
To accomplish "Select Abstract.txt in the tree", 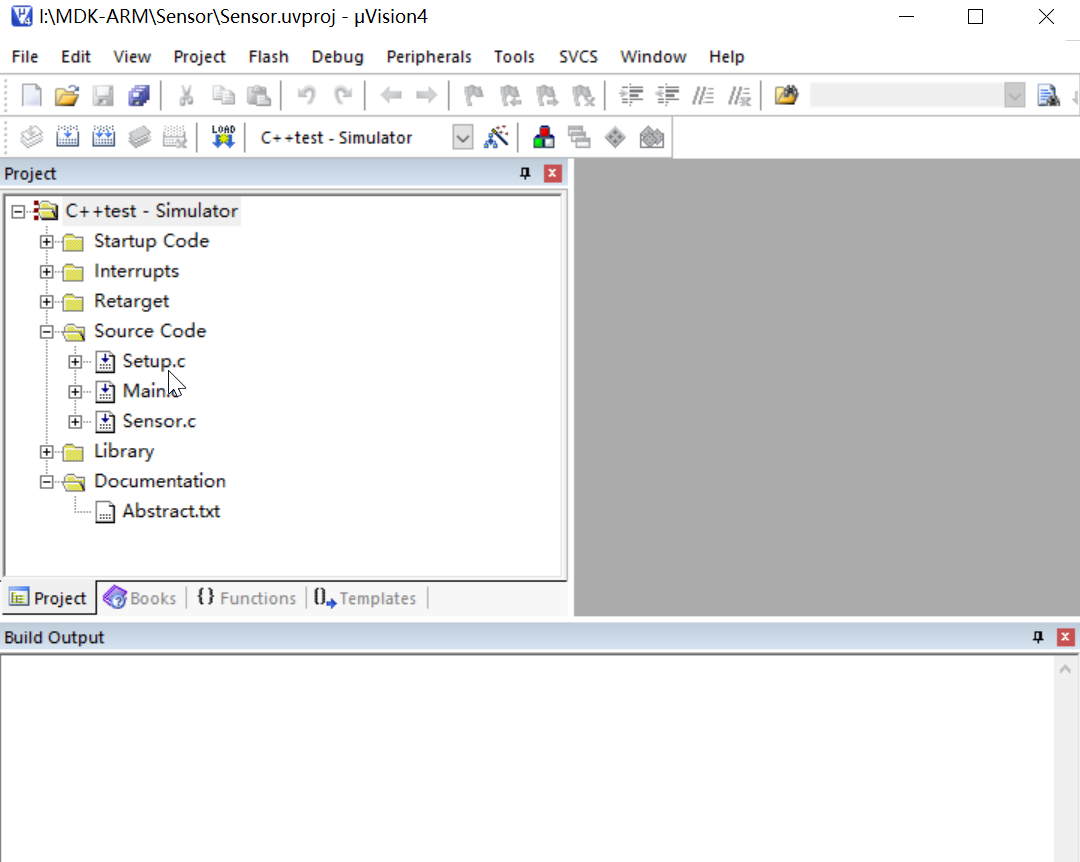I will coord(171,511).
